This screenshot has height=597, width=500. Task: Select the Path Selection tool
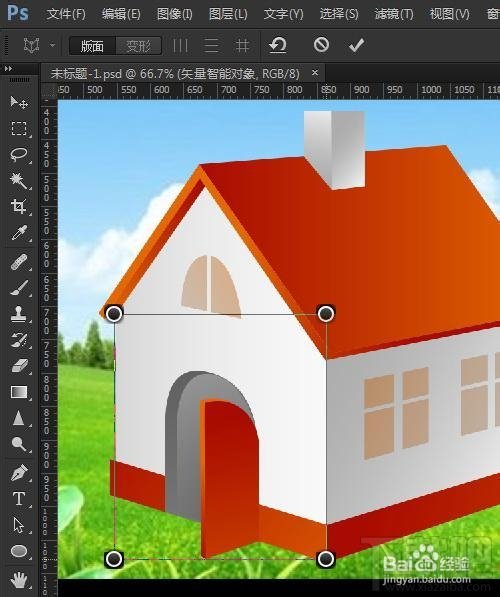point(19,525)
